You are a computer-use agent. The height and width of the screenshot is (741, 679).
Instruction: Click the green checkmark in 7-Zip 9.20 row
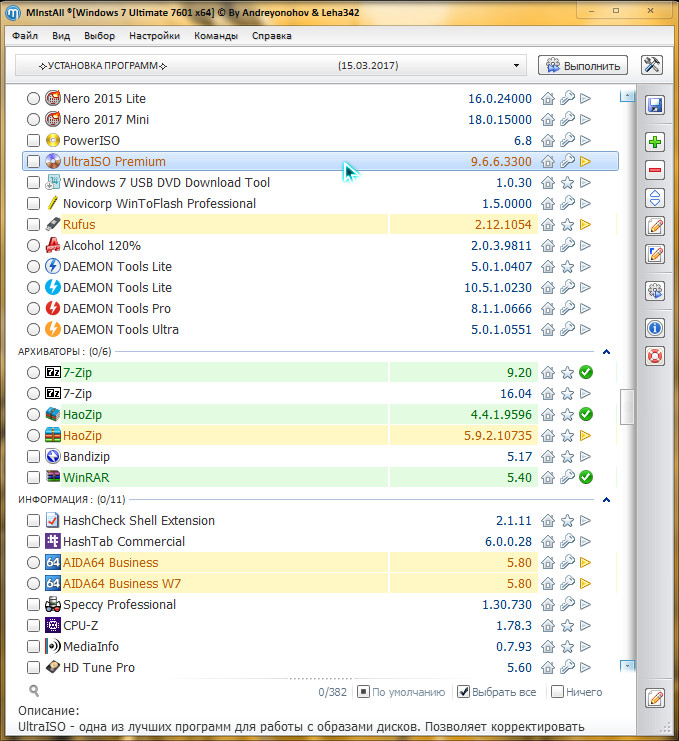click(x=586, y=372)
